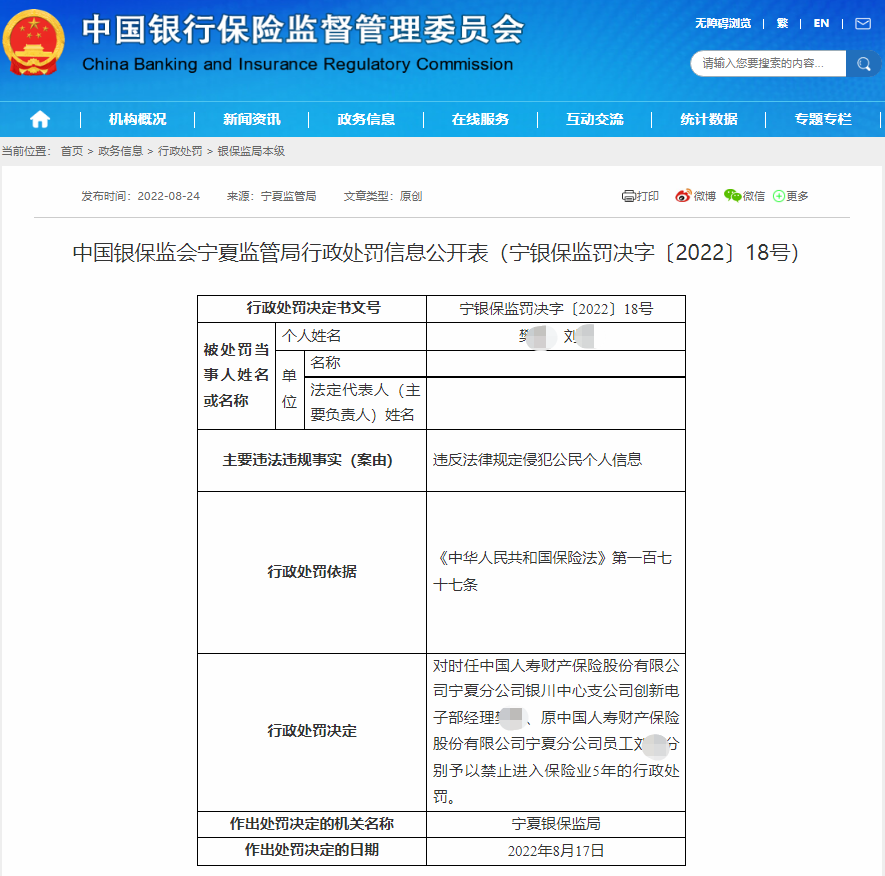This screenshot has width=885, height=876.
Task: Click header cell 行政处罚决定书文号
Action: 312,308
